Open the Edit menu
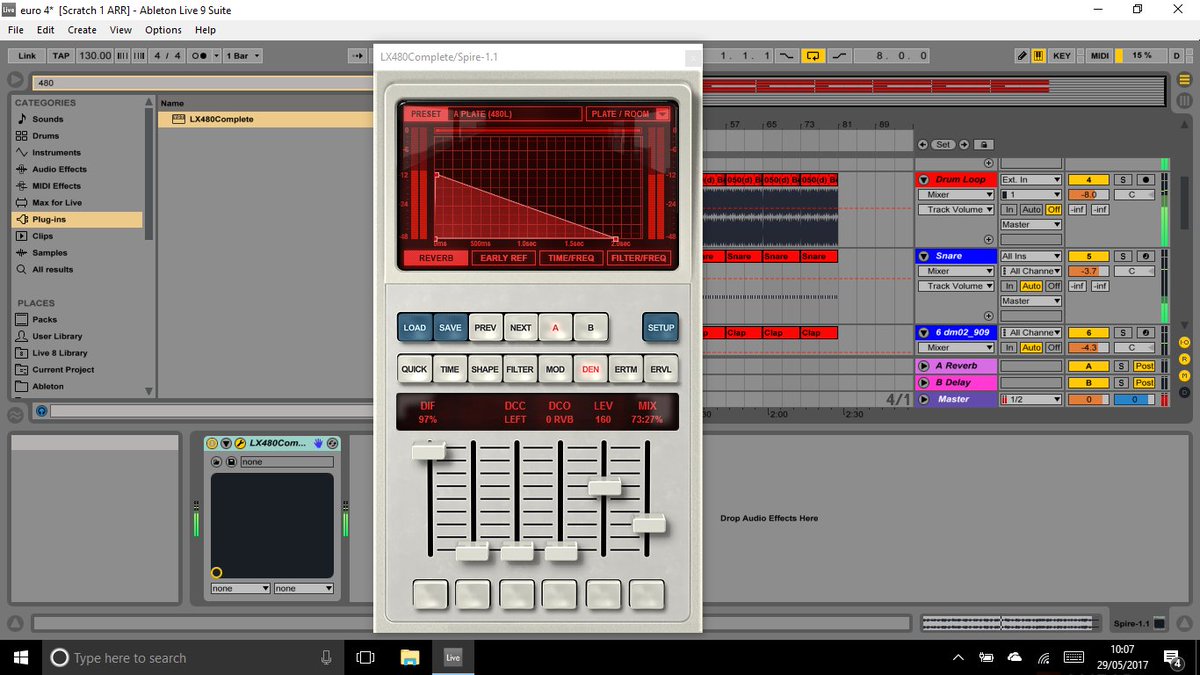1200x675 pixels. (x=46, y=30)
